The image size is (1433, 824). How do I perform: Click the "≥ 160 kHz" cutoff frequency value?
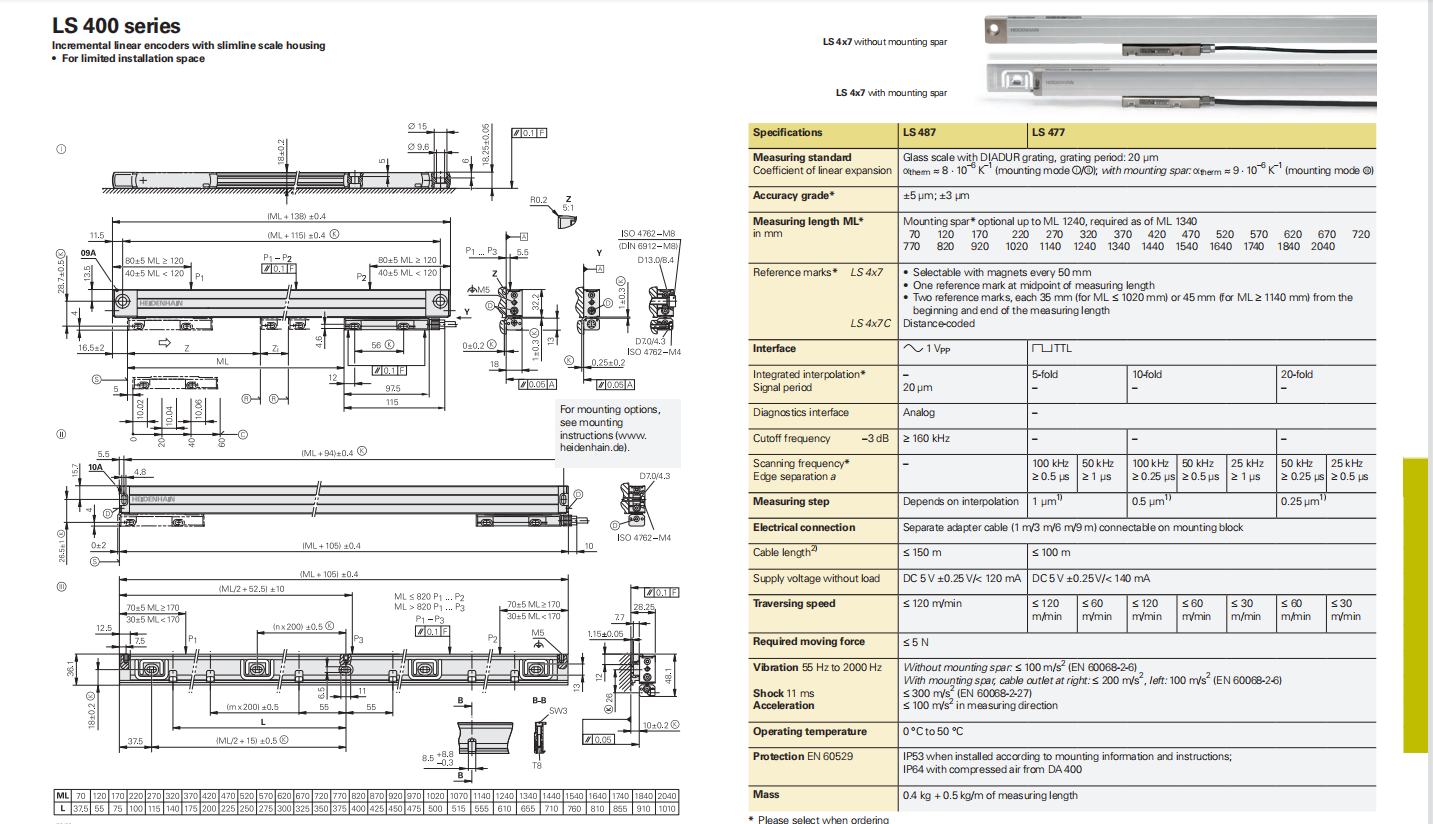[x=927, y=439]
